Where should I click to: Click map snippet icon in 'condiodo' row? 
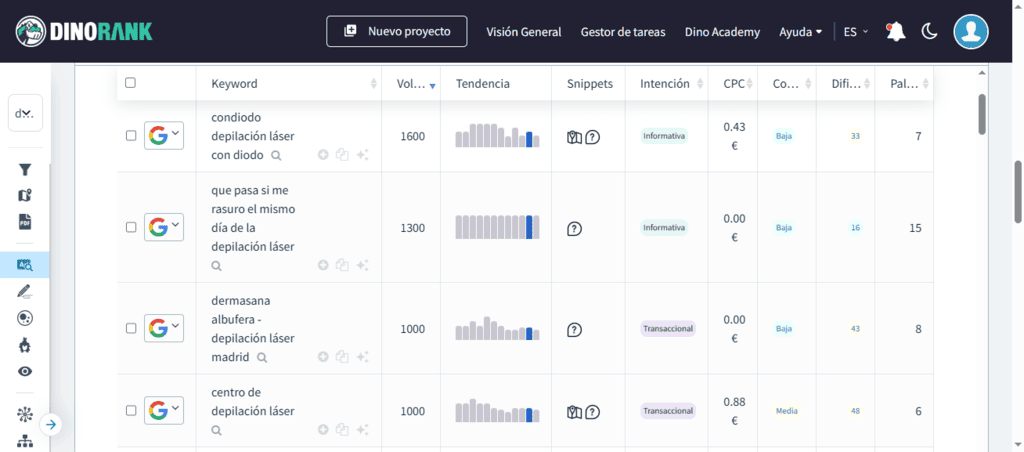click(x=574, y=137)
